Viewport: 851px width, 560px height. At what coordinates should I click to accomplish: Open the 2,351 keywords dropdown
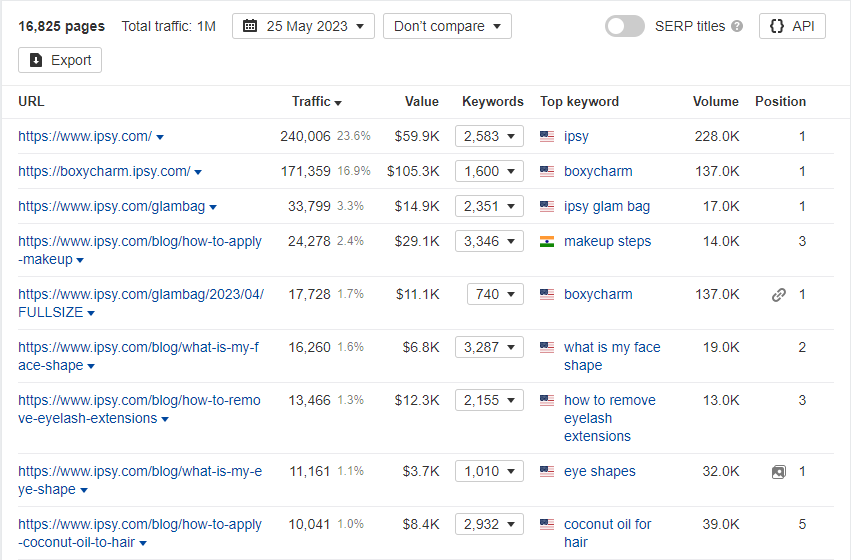tap(489, 206)
